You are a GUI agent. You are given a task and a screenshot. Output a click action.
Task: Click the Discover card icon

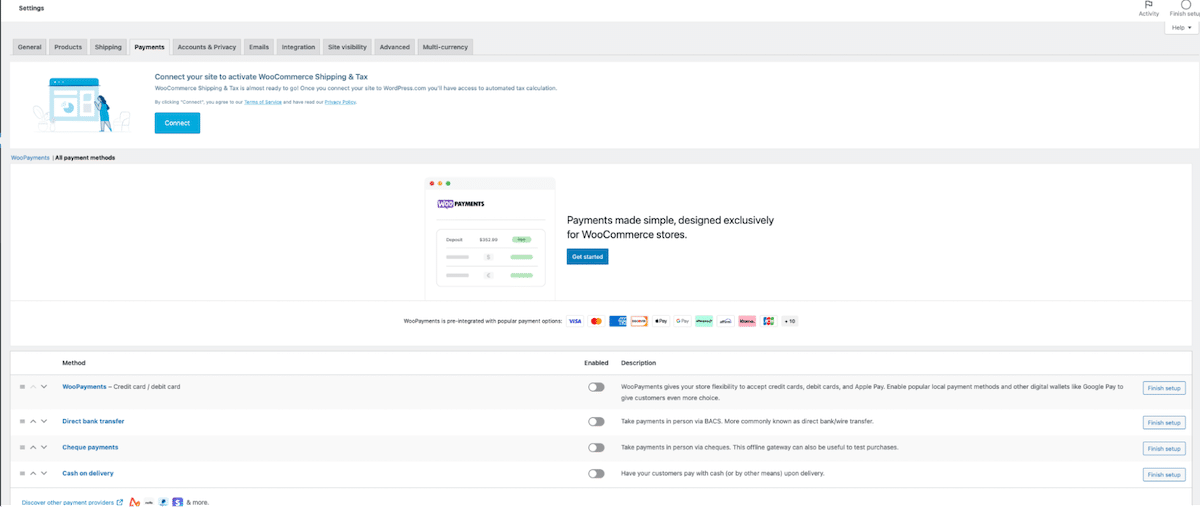(639, 321)
